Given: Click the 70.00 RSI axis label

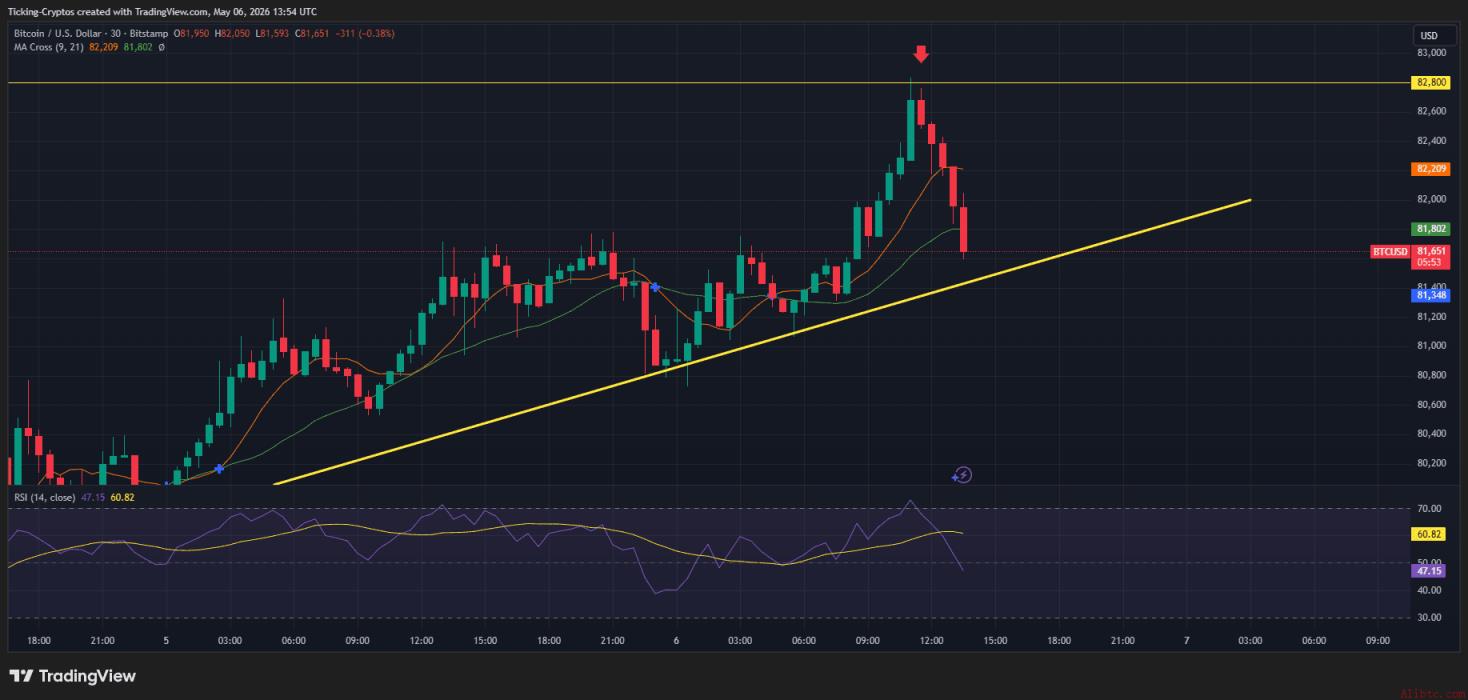Looking at the screenshot, I should tap(1430, 509).
